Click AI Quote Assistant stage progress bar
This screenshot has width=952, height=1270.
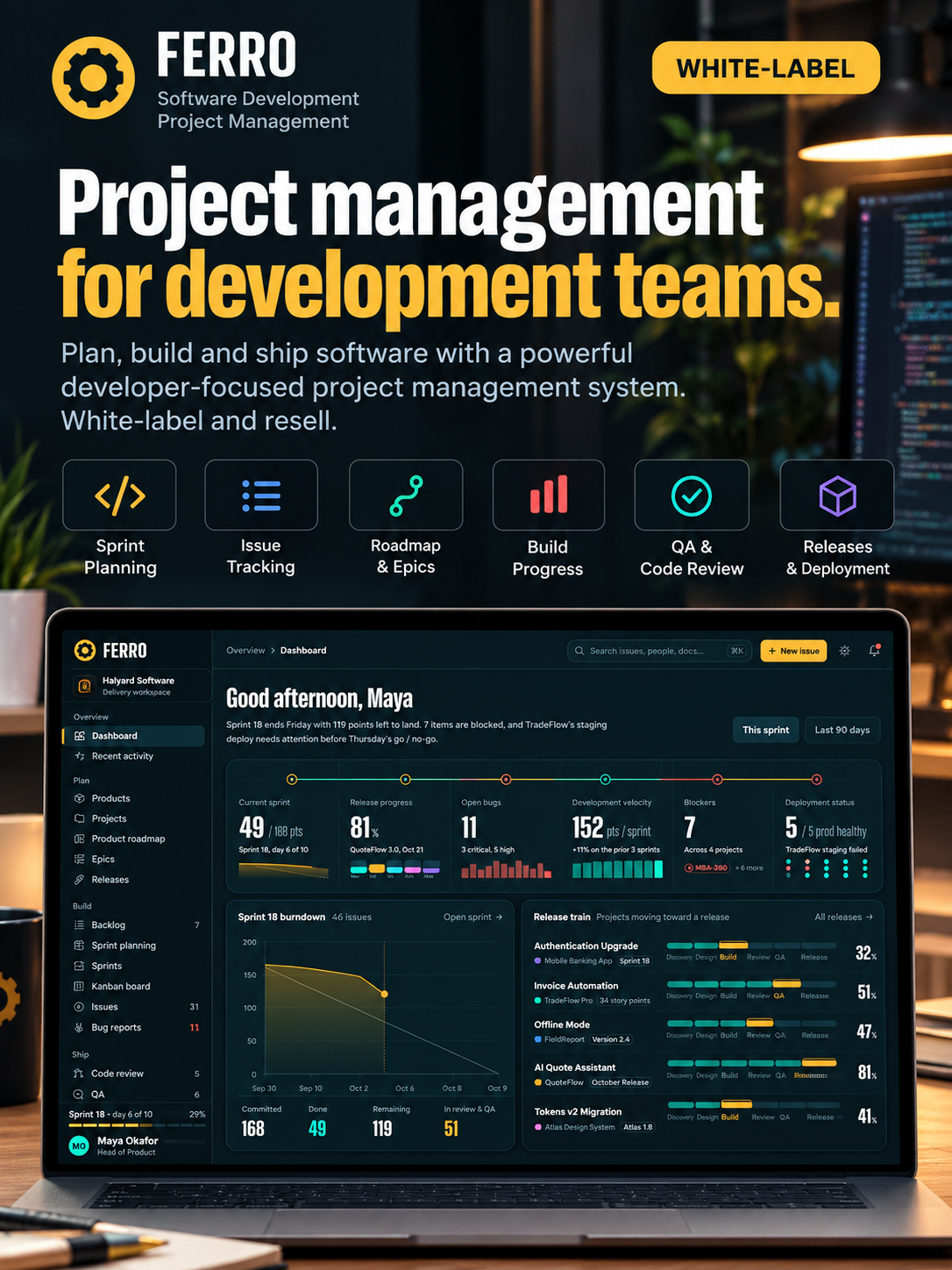click(753, 1064)
